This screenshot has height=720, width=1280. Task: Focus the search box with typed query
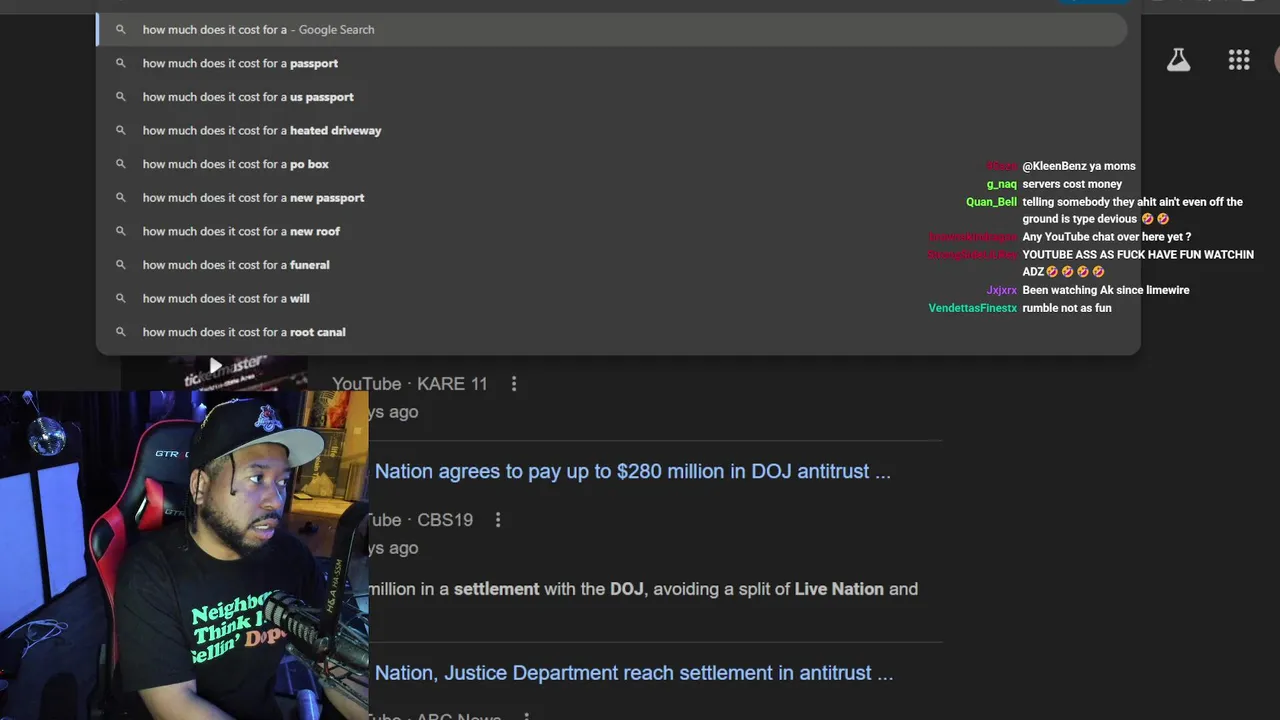pyautogui.click(x=612, y=29)
